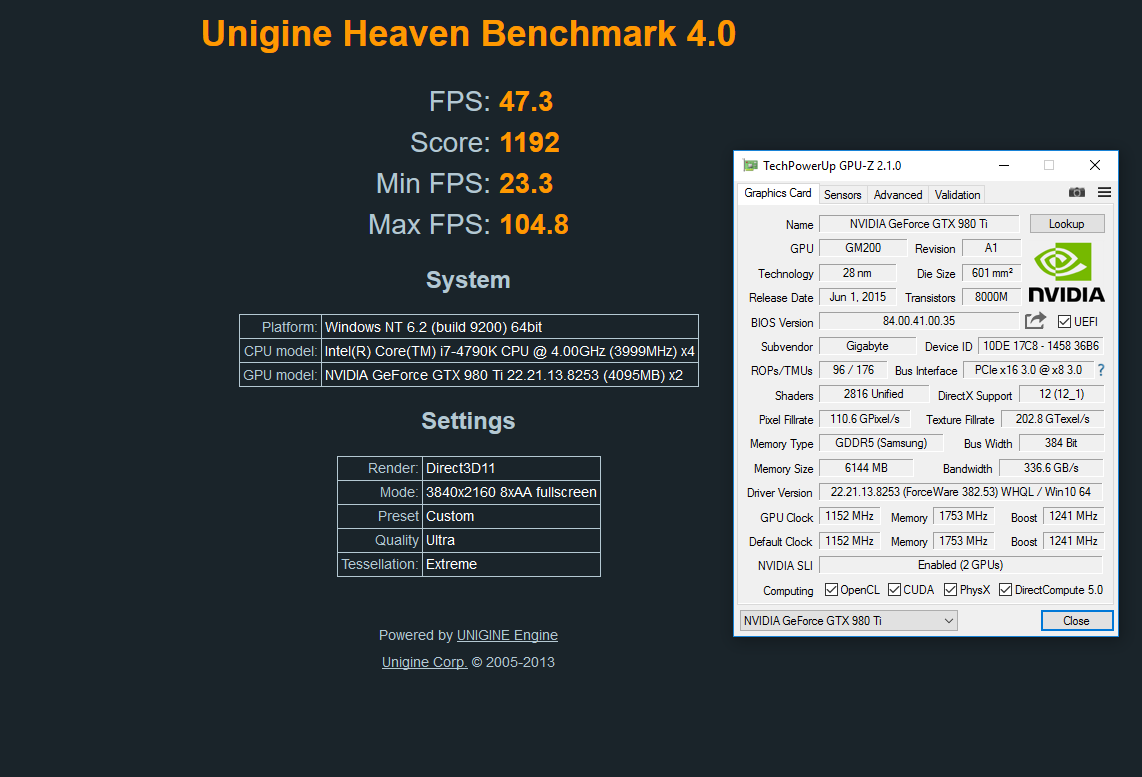Click the Die Size field 601 mm²
The image size is (1142, 777).
(x=991, y=273)
